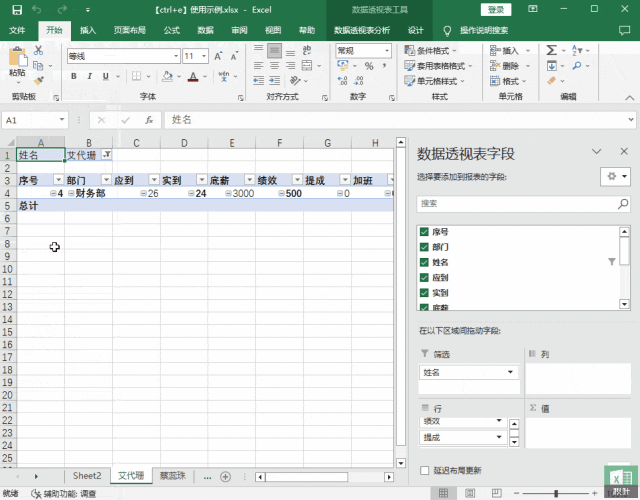Open the Sheet2 worksheet tab

pos(87,476)
